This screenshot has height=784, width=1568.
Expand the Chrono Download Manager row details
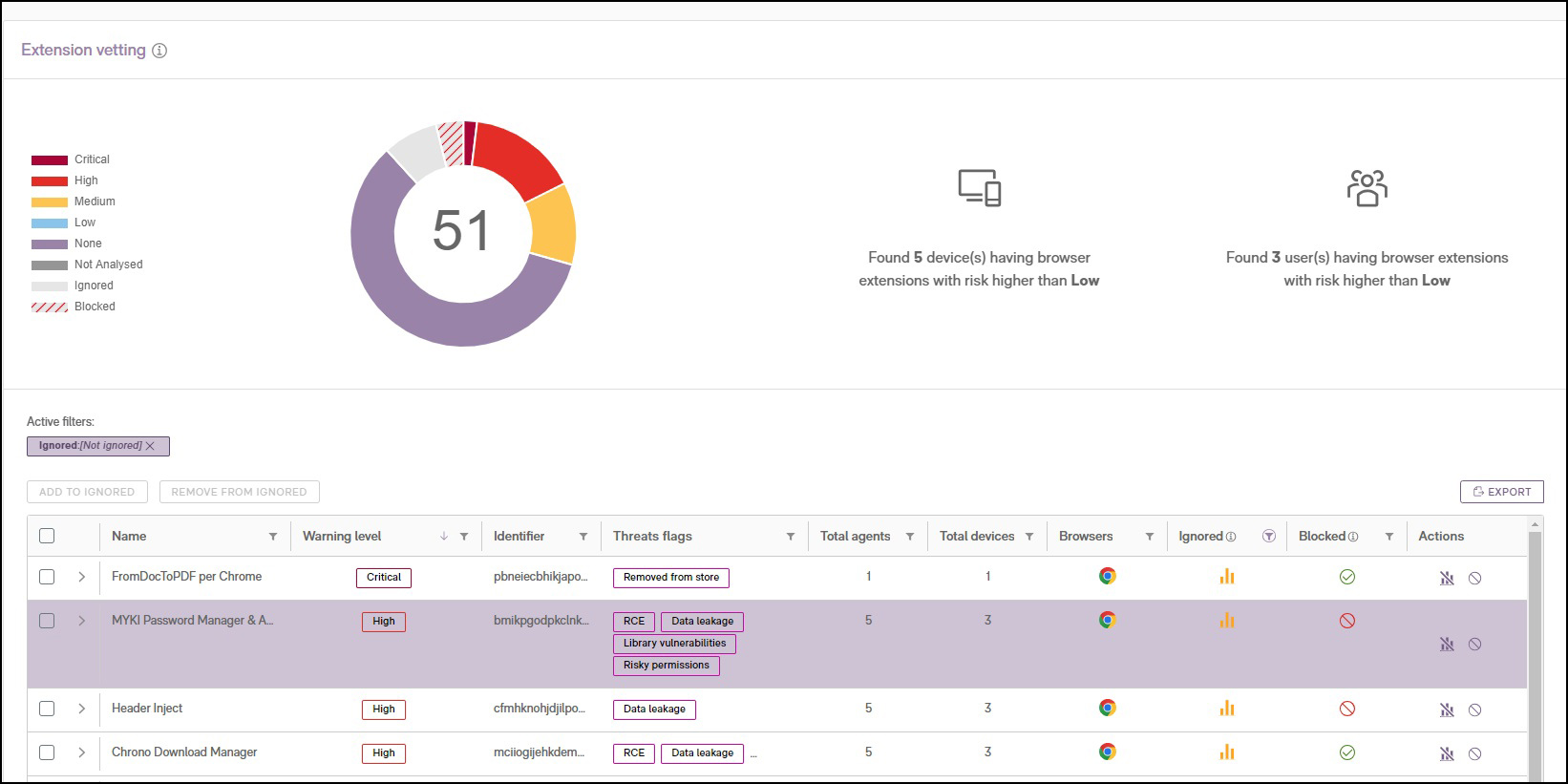82,752
